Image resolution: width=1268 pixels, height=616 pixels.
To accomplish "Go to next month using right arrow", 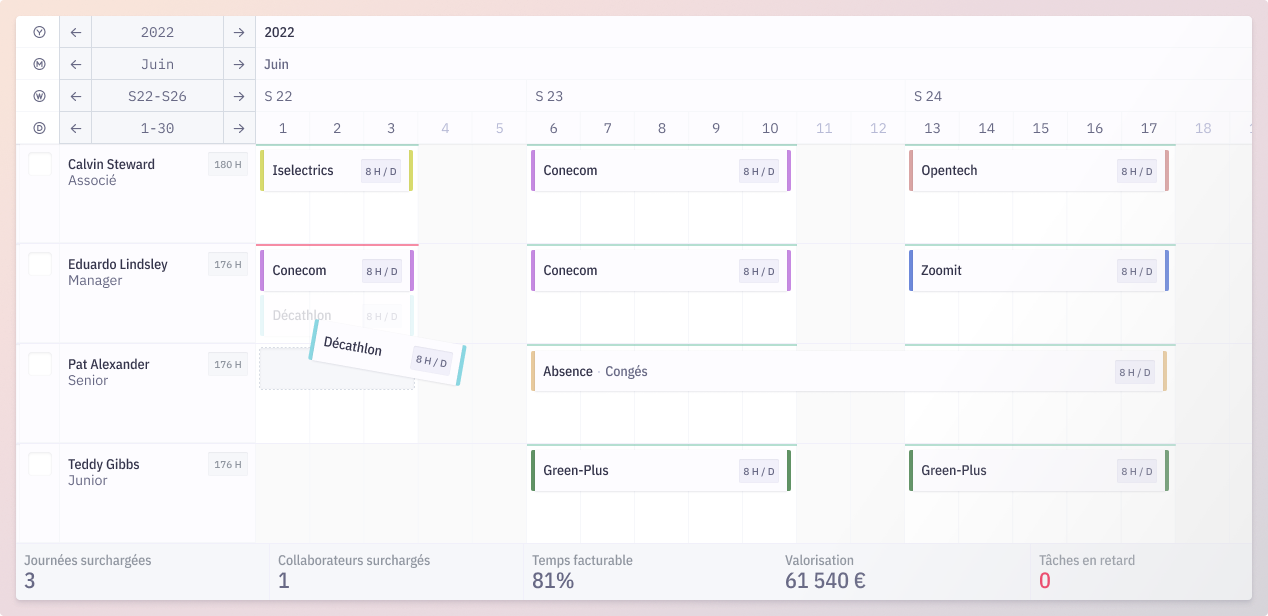I will click(239, 64).
